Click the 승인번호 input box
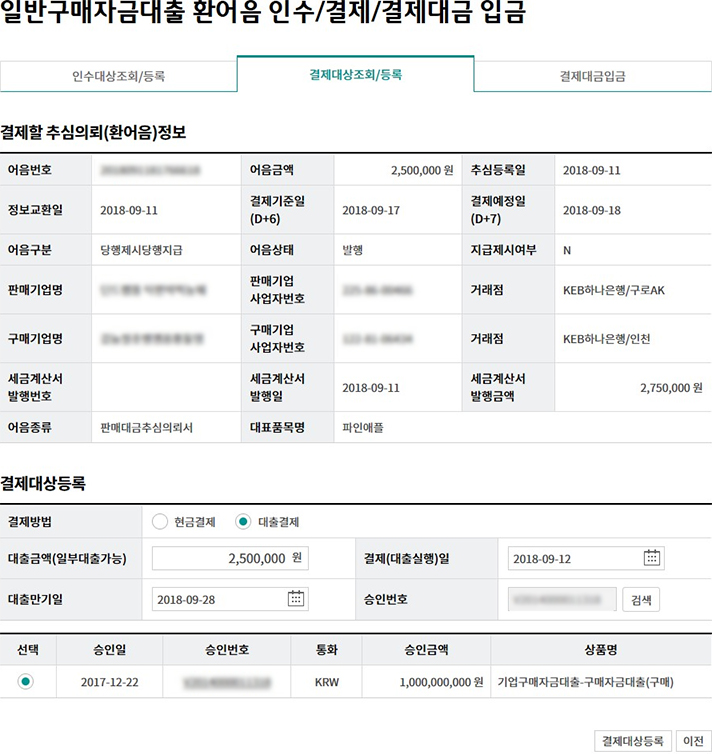 pos(562,599)
